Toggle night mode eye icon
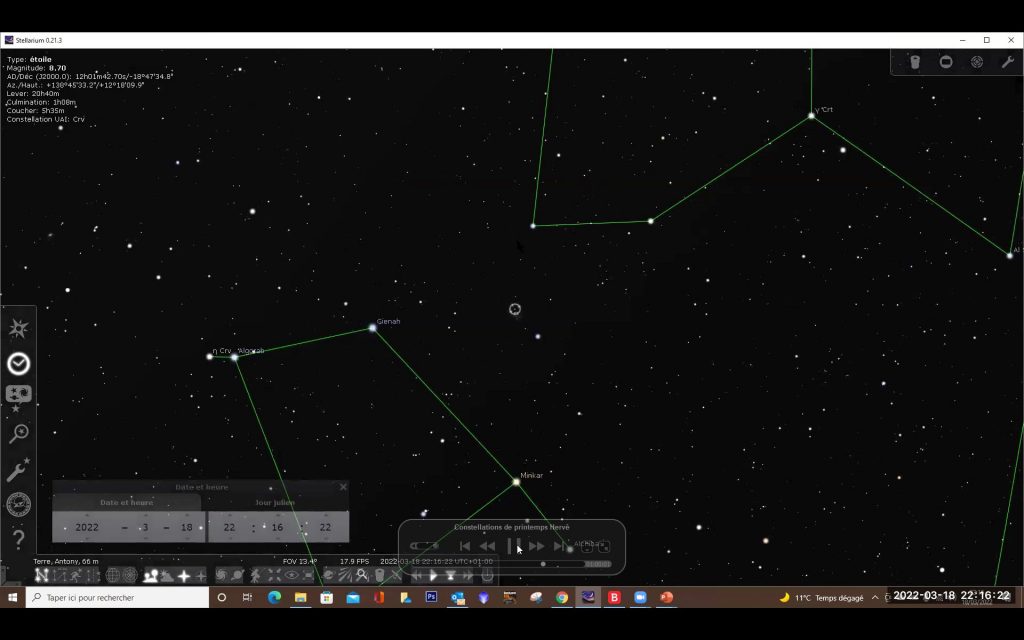1024x640 pixels. click(x=291, y=575)
